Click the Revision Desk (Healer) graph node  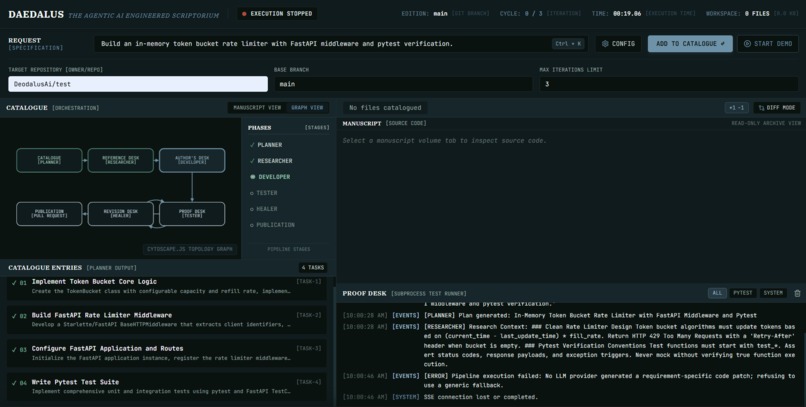[120, 214]
